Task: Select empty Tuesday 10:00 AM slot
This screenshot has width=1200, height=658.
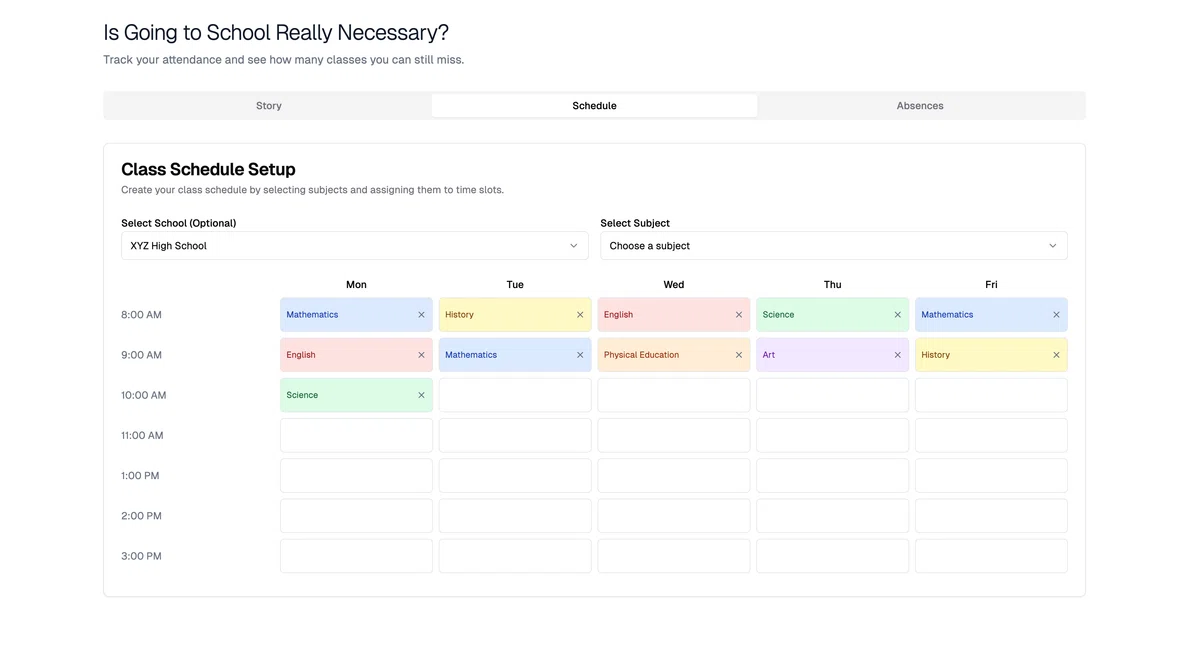Action: (515, 395)
